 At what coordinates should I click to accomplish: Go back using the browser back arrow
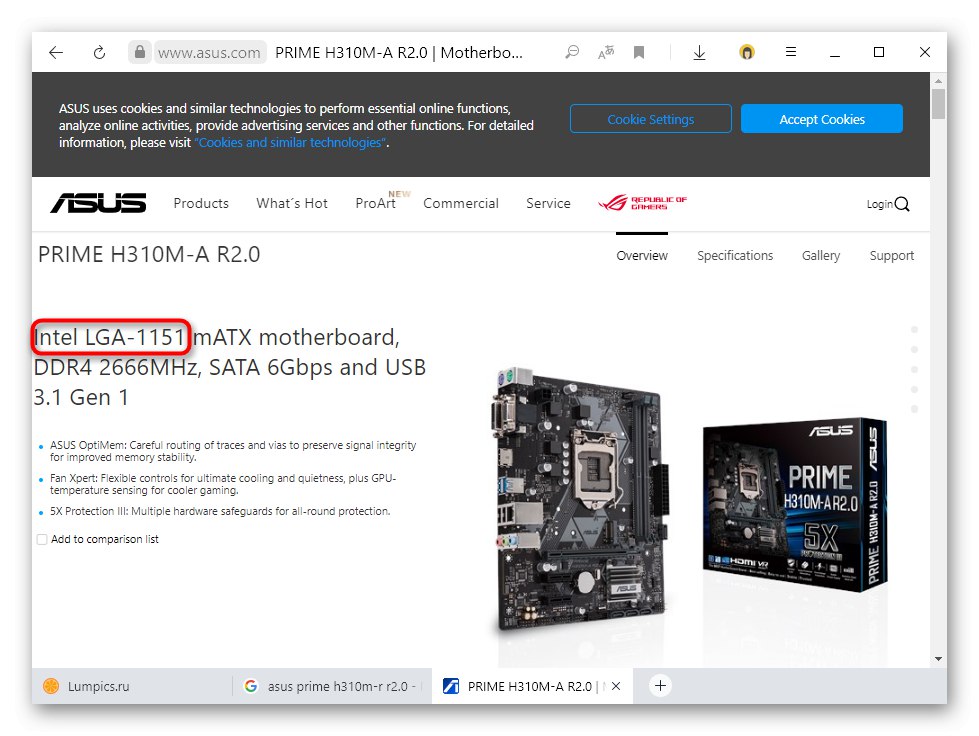point(56,52)
